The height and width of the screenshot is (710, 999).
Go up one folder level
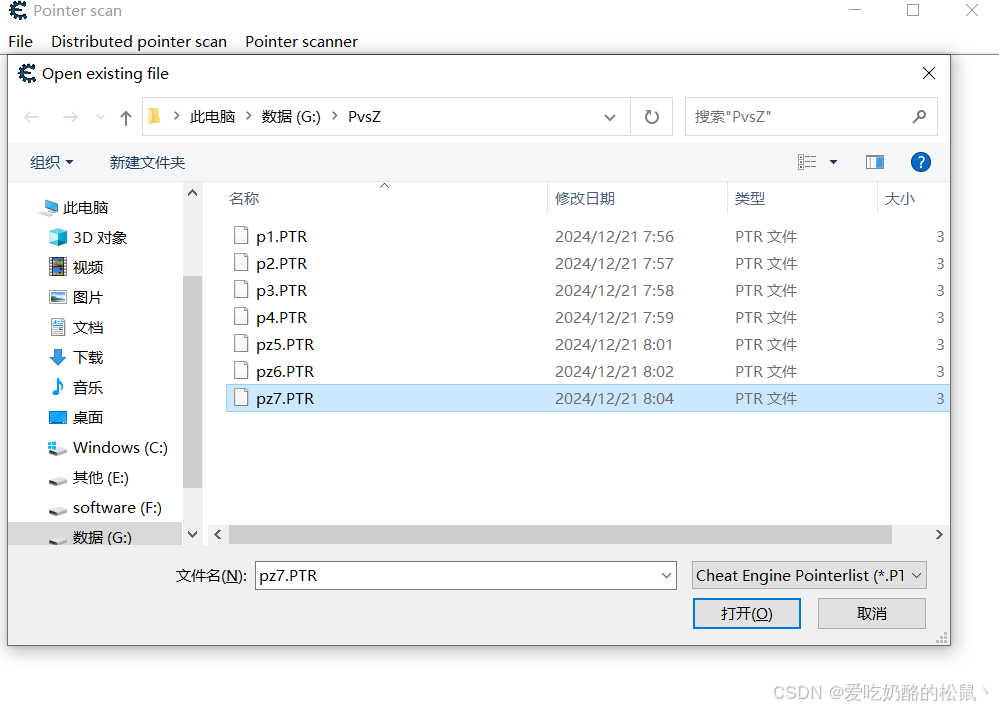point(126,117)
